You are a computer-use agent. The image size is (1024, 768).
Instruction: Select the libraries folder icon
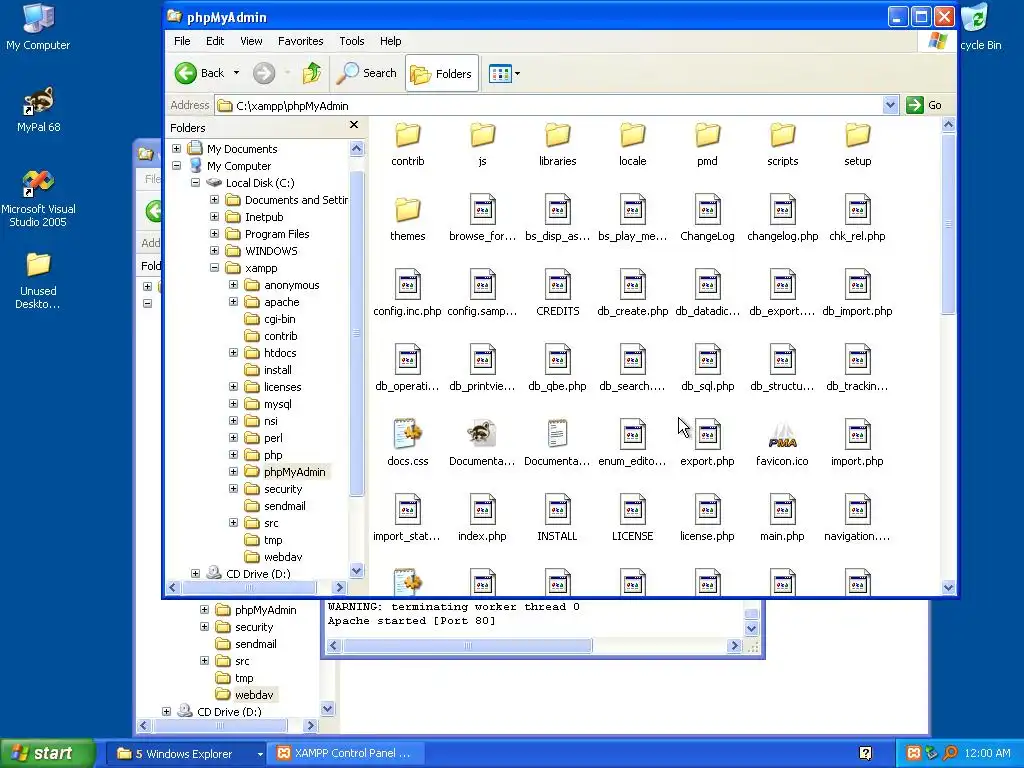point(558,136)
